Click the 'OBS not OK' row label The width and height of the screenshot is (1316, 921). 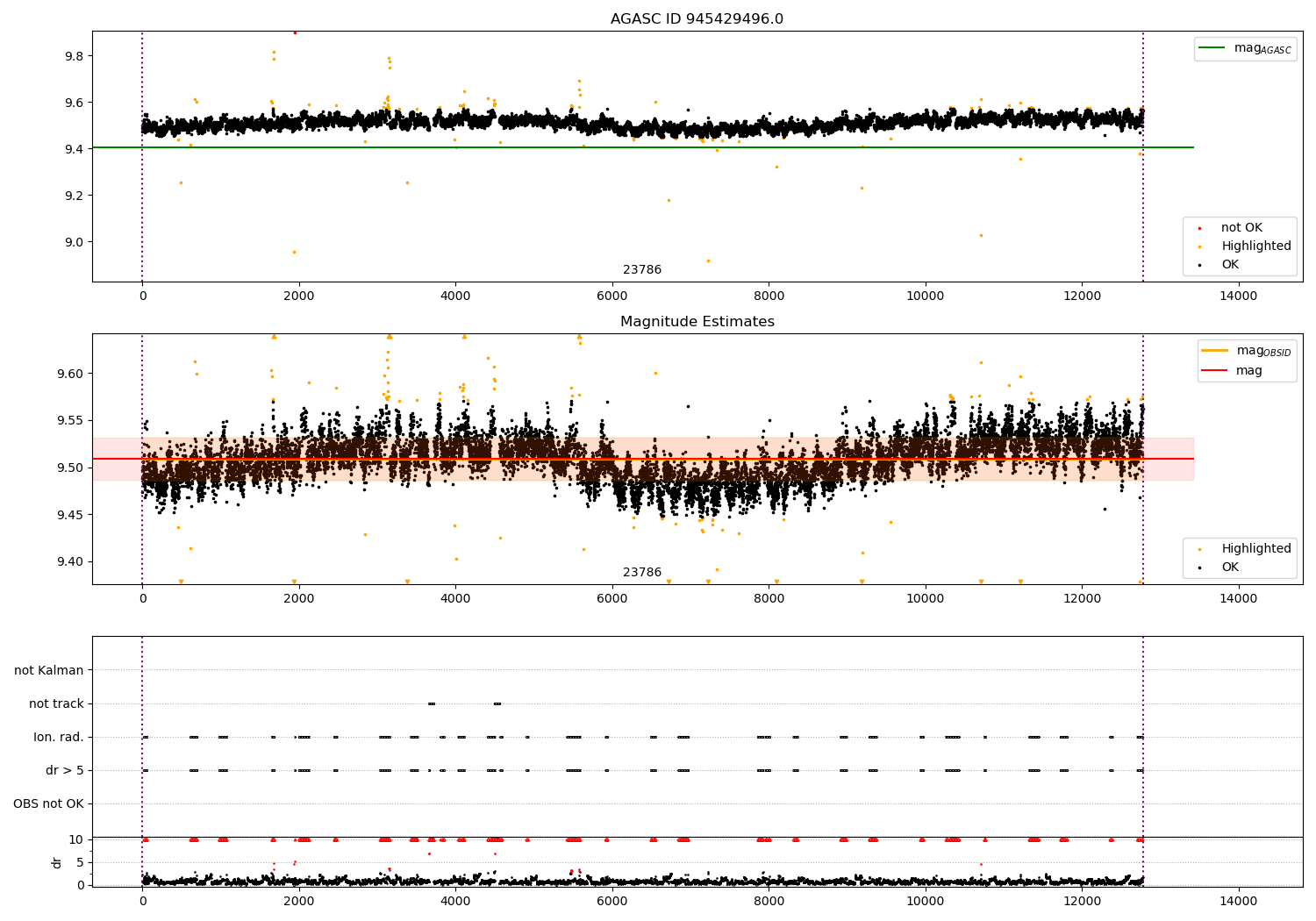(48, 803)
